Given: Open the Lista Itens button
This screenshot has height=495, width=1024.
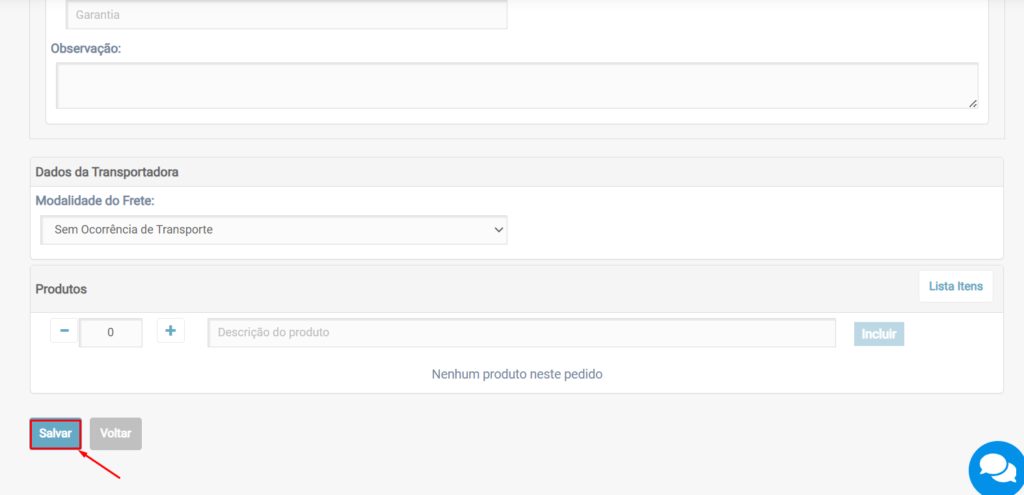Looking at the screenshot, I should pos(955,286).
